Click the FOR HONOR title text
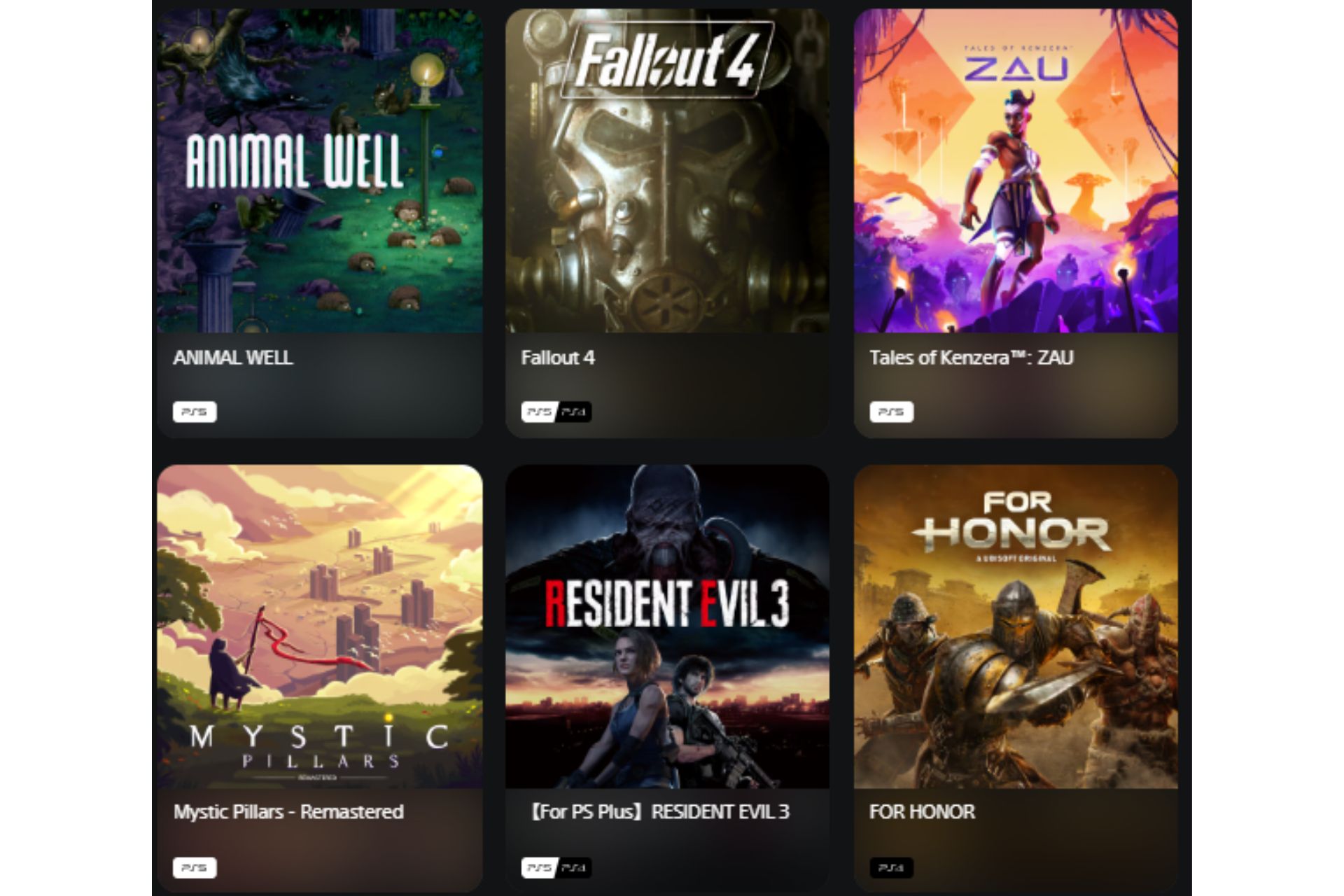The image size is (1344, 896). click(x=922, y=812)
